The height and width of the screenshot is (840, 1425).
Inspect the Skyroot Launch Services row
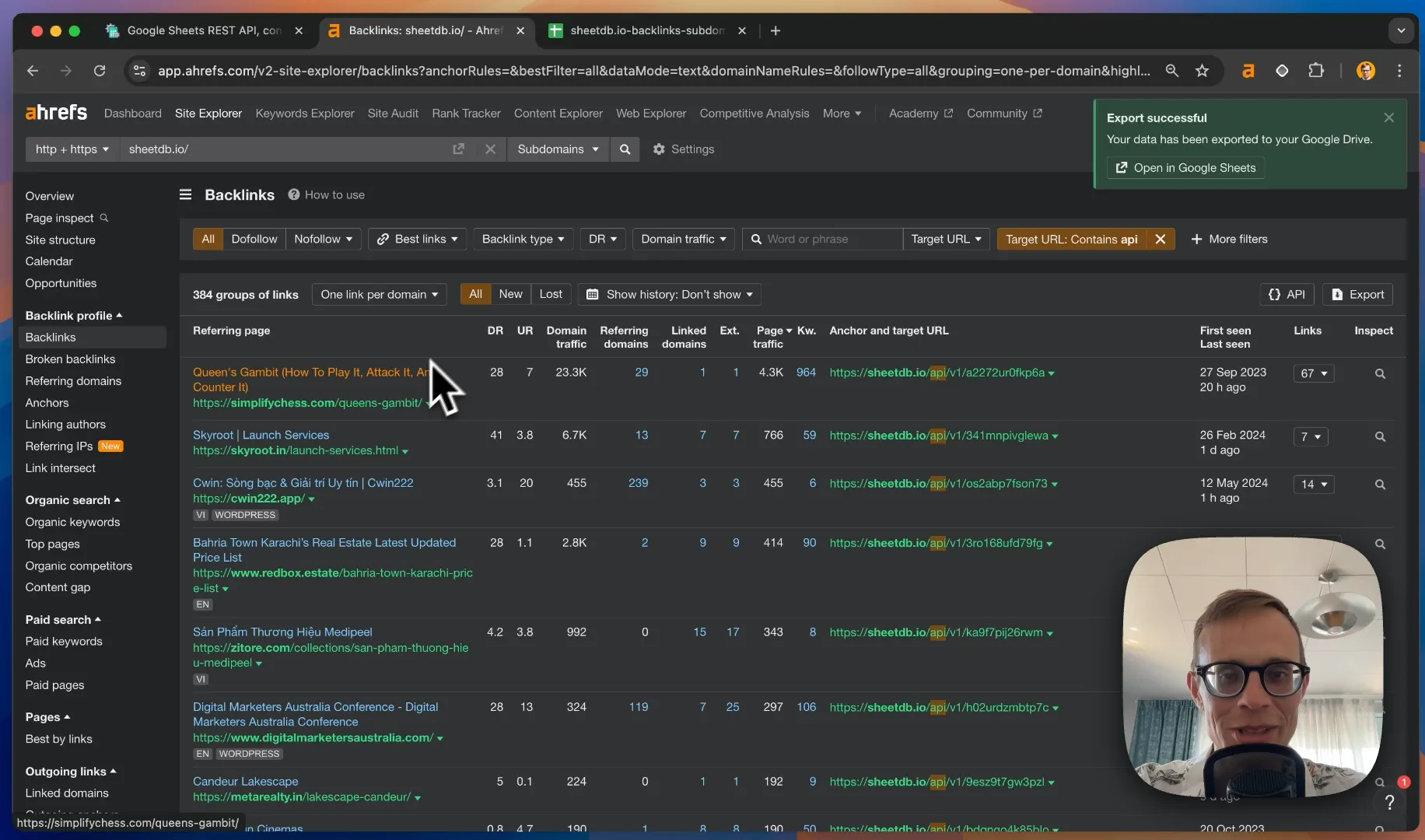(1380, 436)
